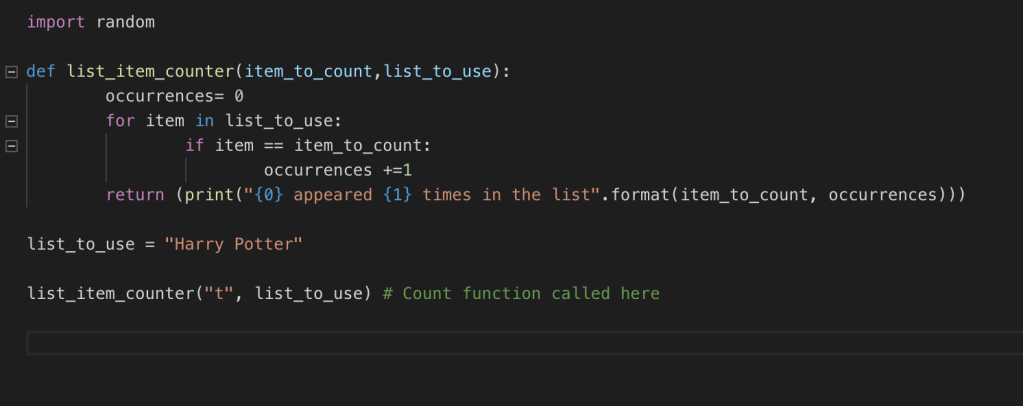Viewport: 1023px width, 406px height.
Task: Click the 'for' keyword in the loop
Action: (120, 121)
